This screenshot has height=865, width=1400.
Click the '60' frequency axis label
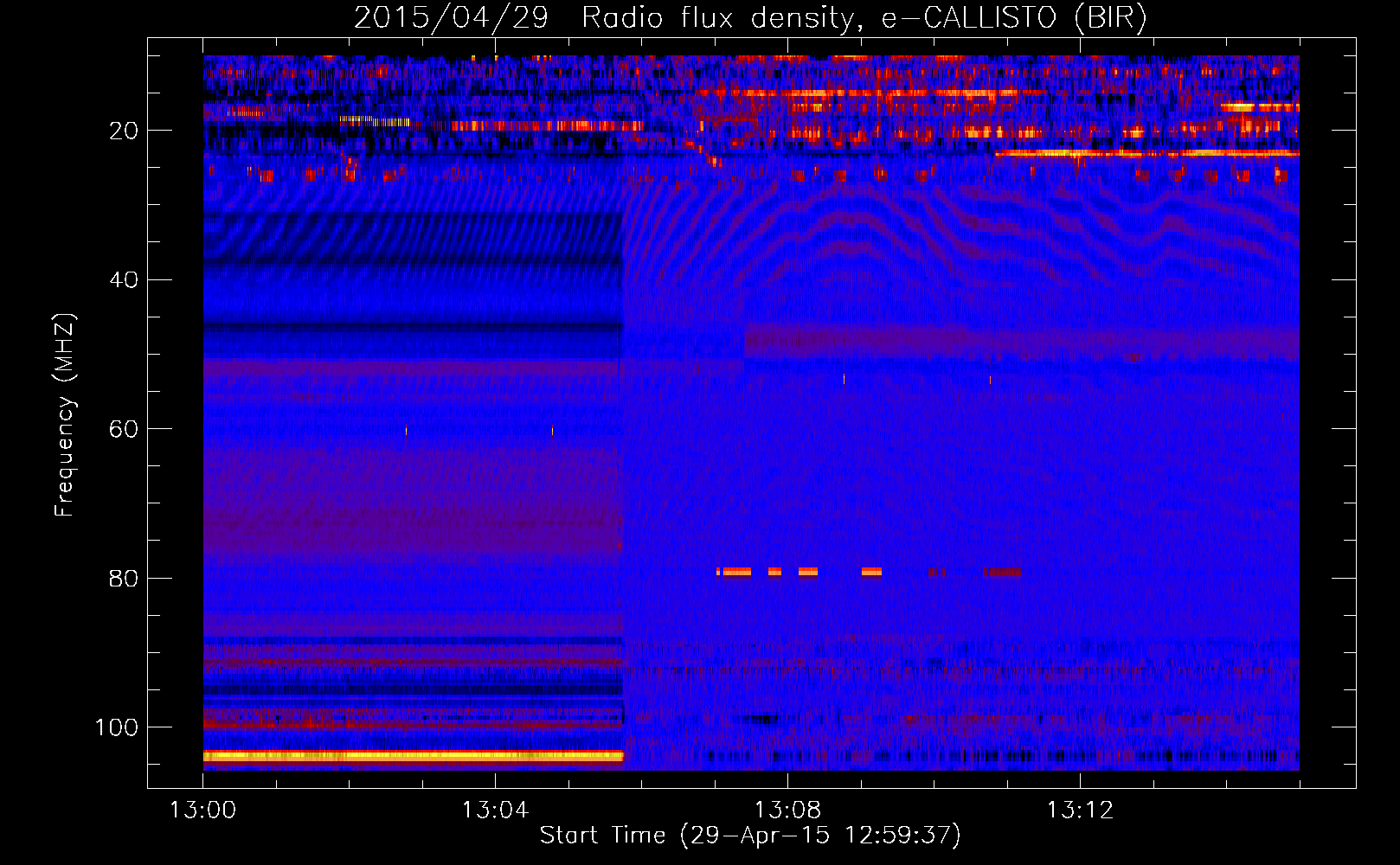124,429
